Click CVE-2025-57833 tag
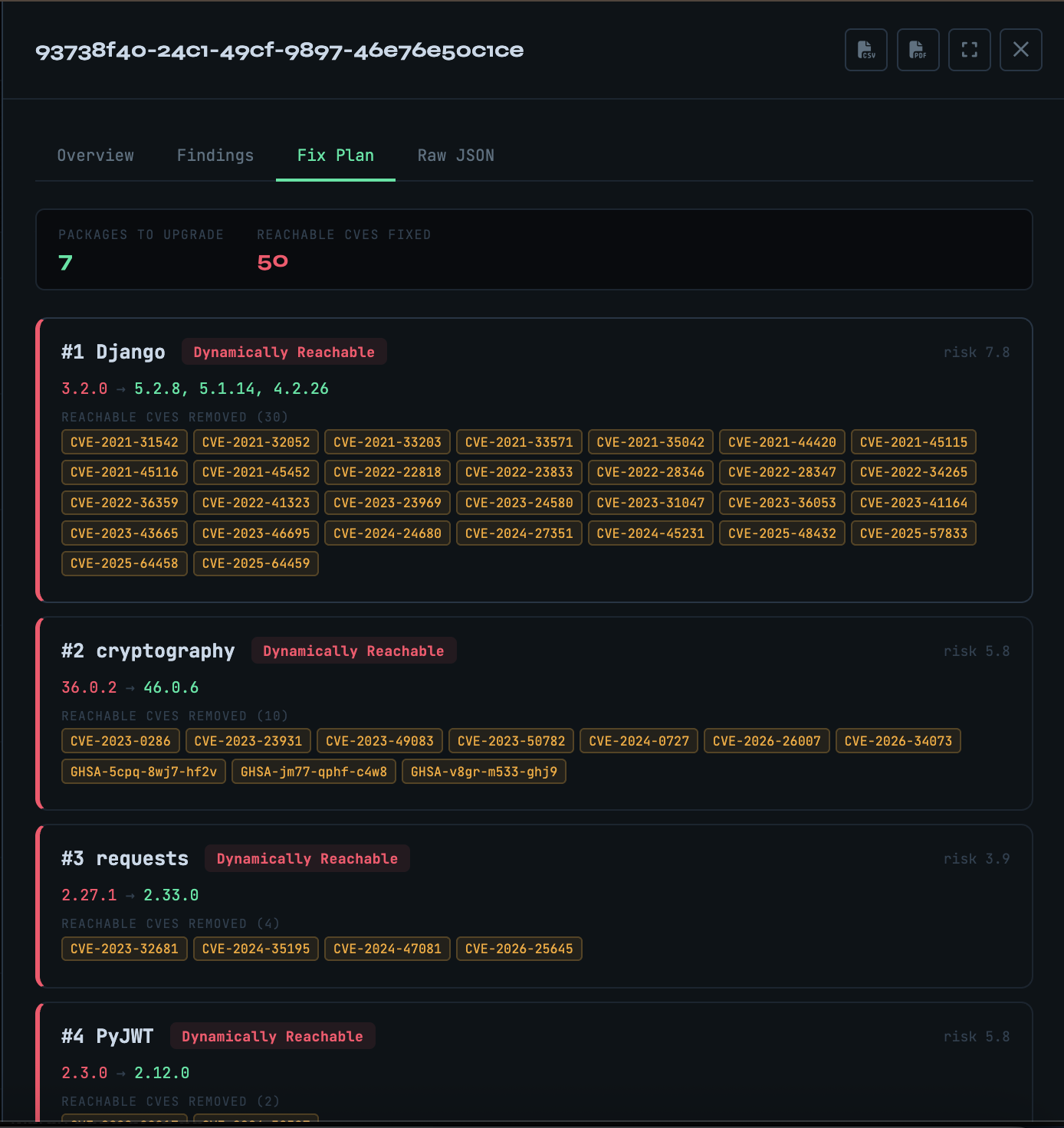Viewport: 1064px width, 1128px height. (x=914, y=533)
